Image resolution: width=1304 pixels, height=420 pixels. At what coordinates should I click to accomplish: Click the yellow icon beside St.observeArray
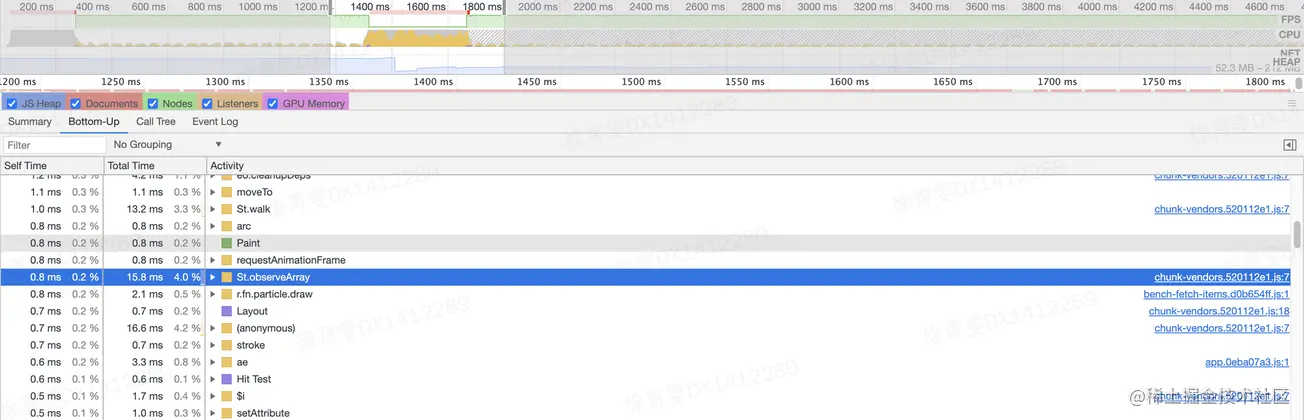[x=227, y=277]
